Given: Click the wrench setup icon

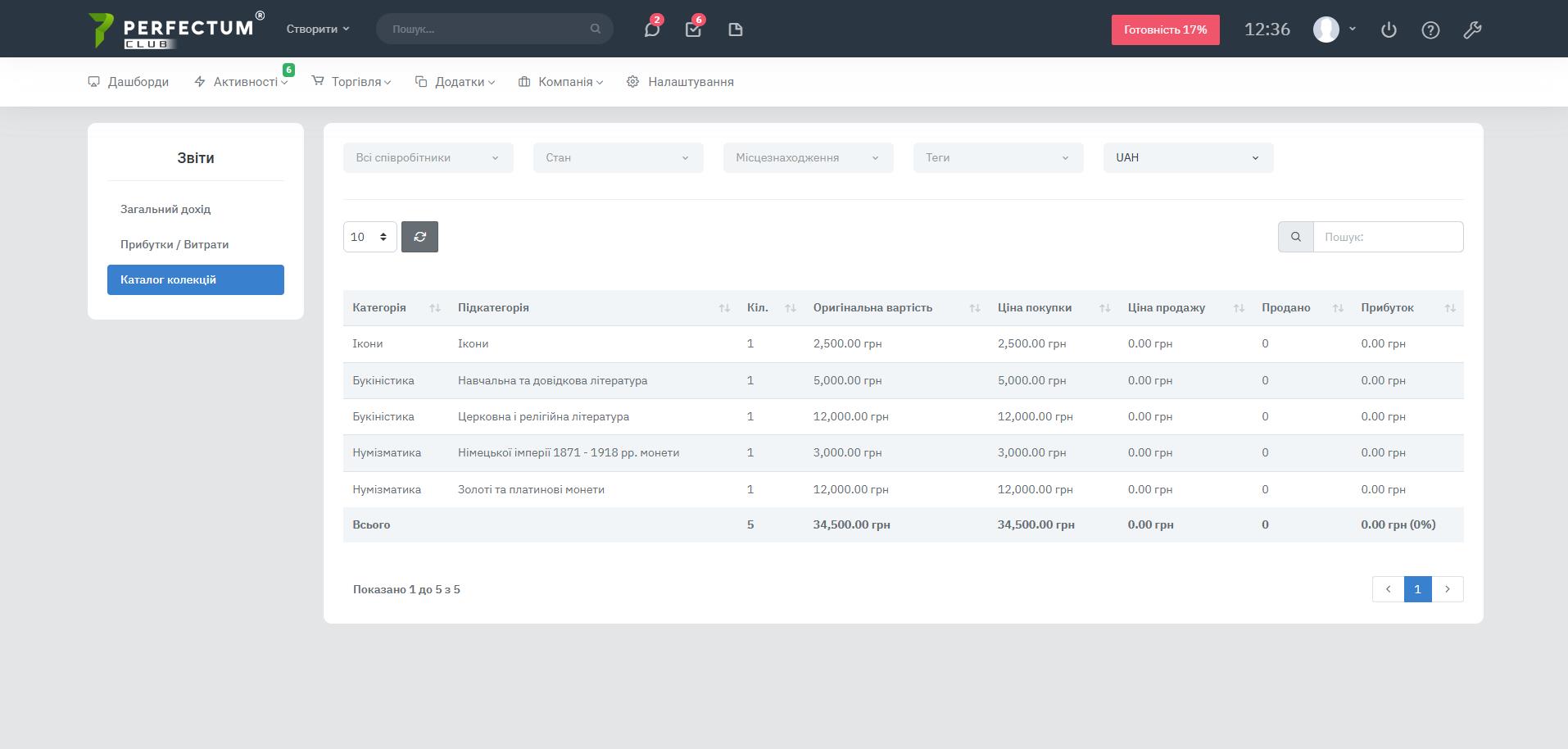Looking at the screenshot, I should pyautogui.click(x=1472, y=30).
